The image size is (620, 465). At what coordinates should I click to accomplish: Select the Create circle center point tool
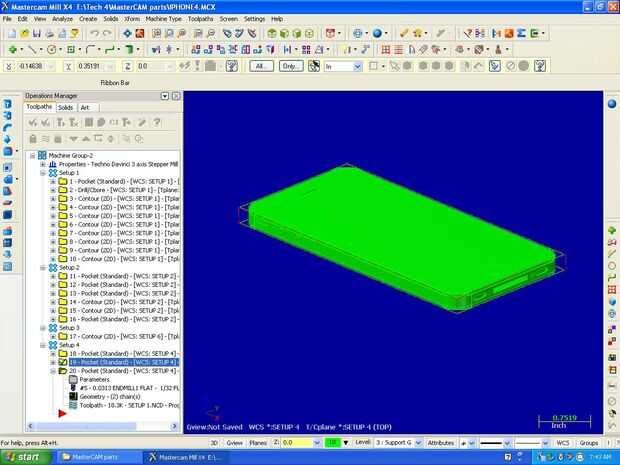pyautogui.click(x=51, y=50)
